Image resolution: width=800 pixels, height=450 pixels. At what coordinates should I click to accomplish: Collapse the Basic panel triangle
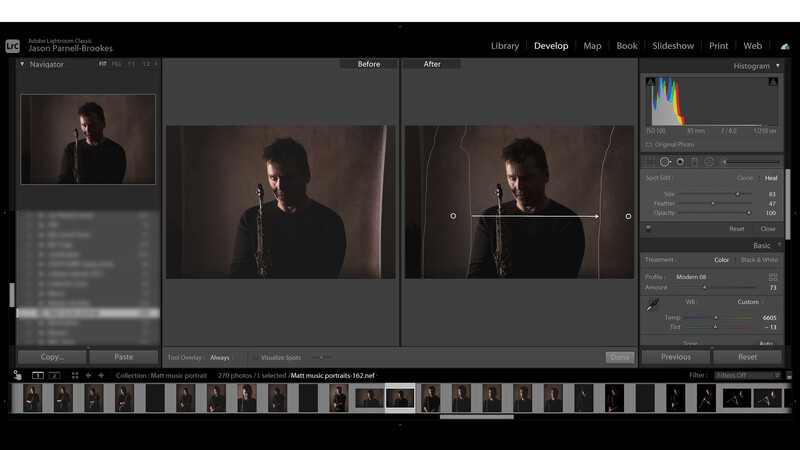[x=779, y=245]
